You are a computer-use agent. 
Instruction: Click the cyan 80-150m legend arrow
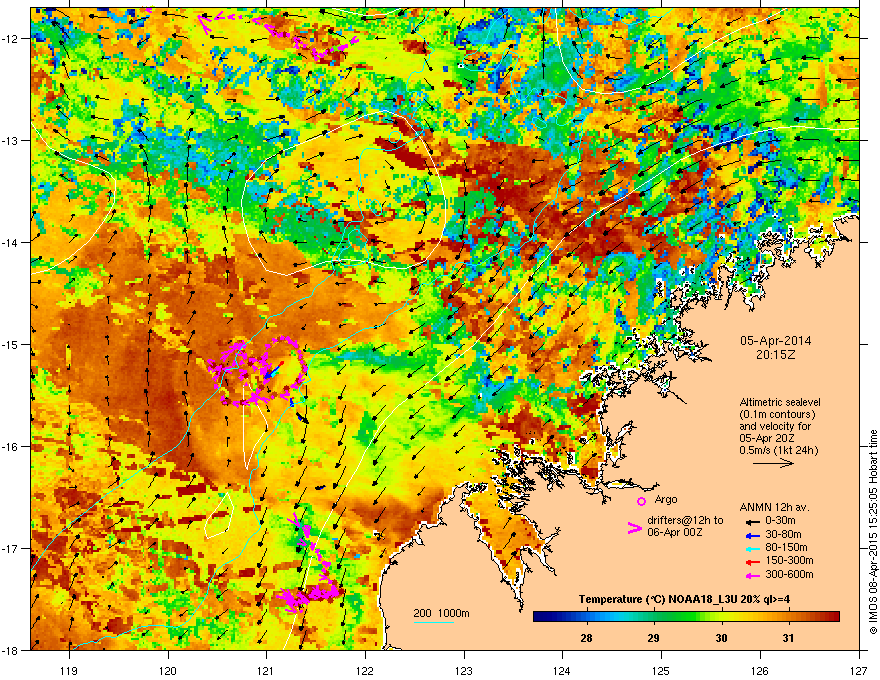point(752,548)
